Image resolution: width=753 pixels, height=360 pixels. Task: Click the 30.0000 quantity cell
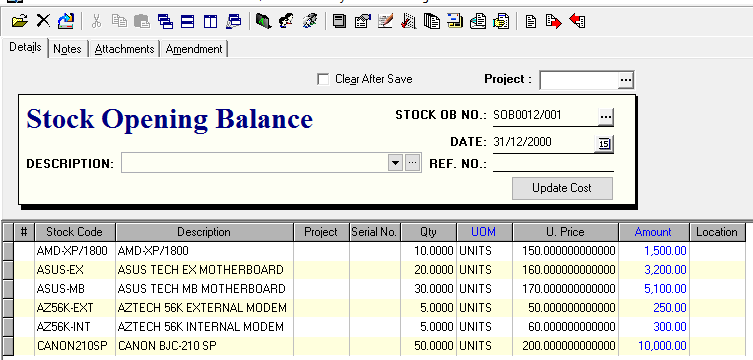(428, 289)
